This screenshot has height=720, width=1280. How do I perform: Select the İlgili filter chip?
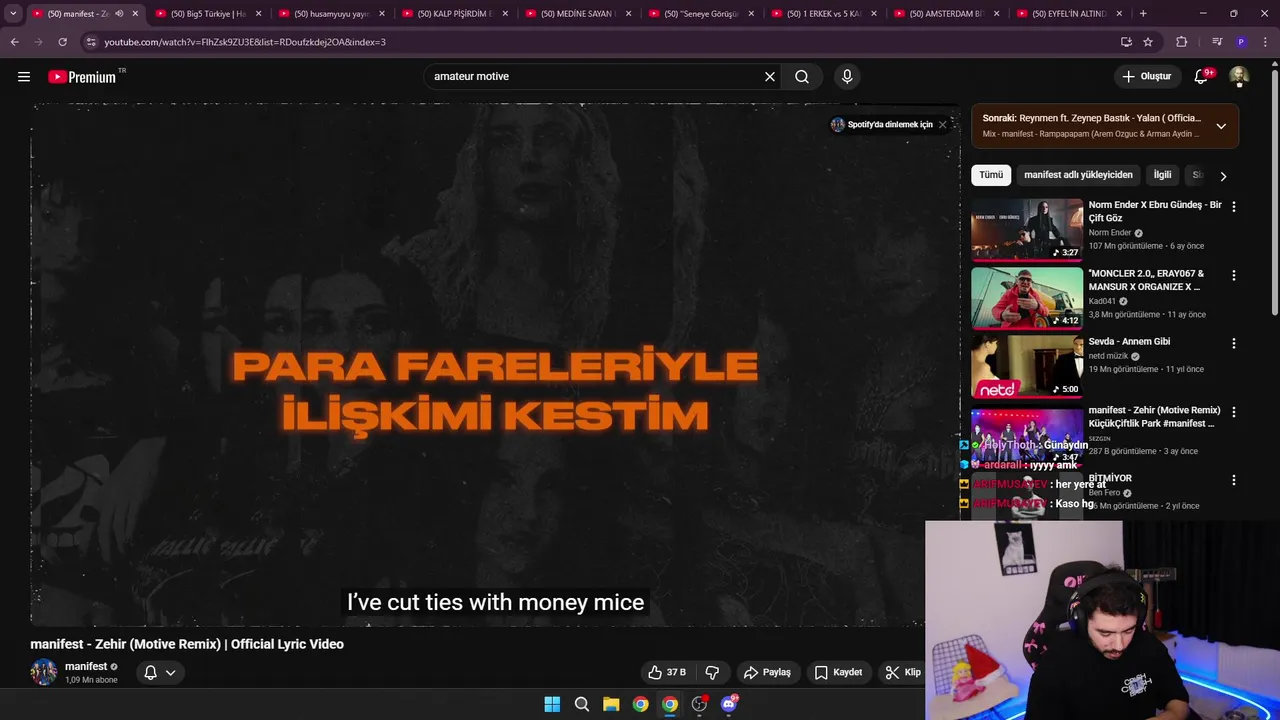1162,175
